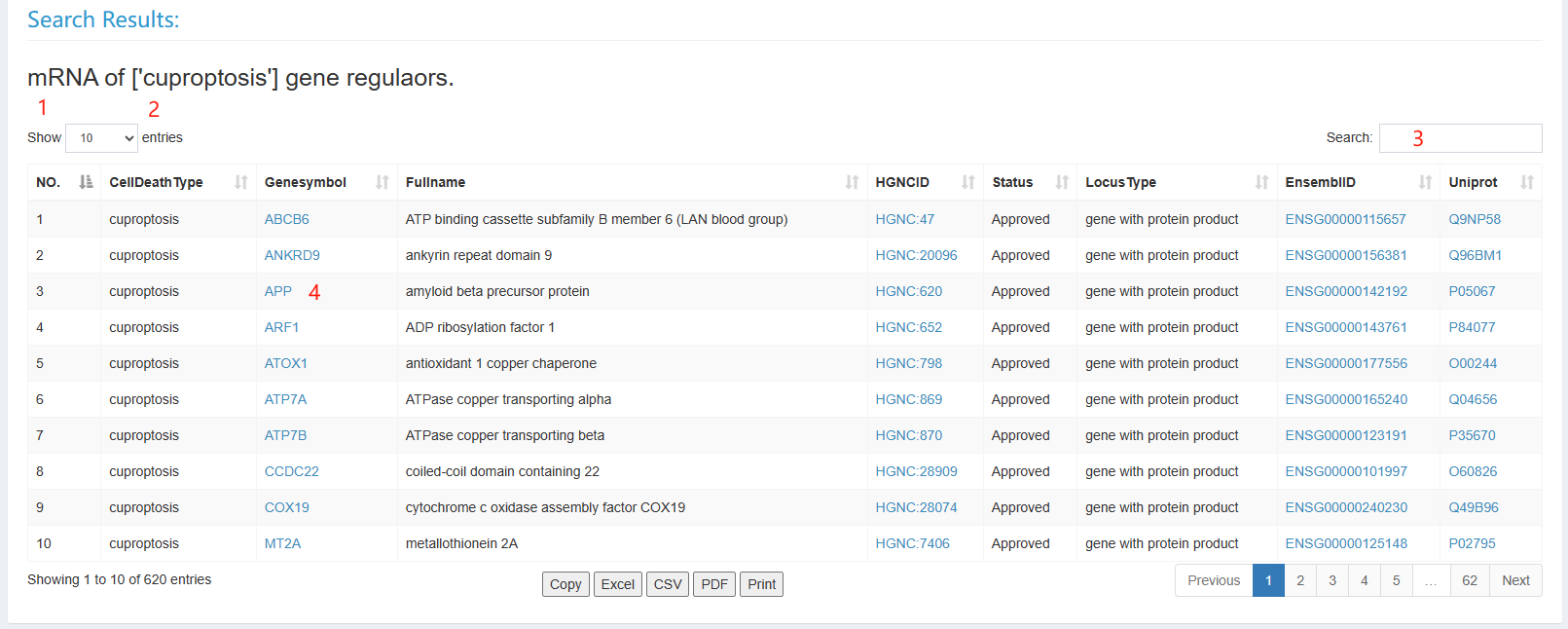
Task: Open COX19 gene symbol link
Action: [x=287, y=507]
